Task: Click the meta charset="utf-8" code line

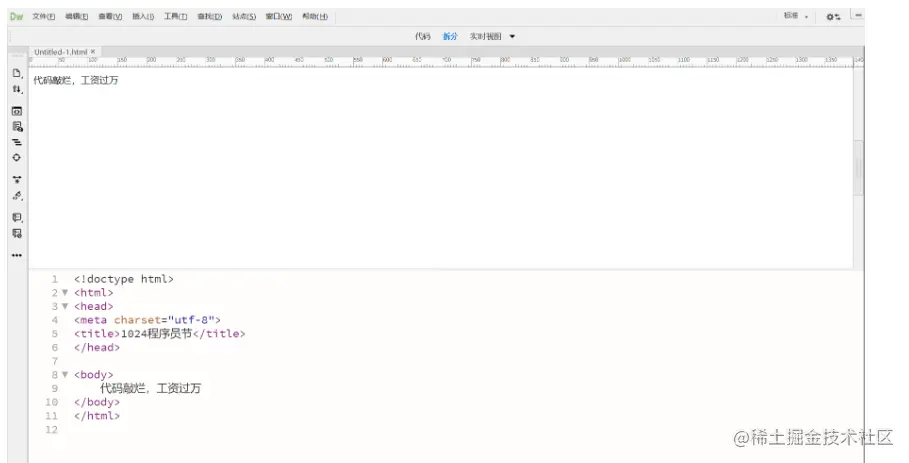Action: [147, 320]
